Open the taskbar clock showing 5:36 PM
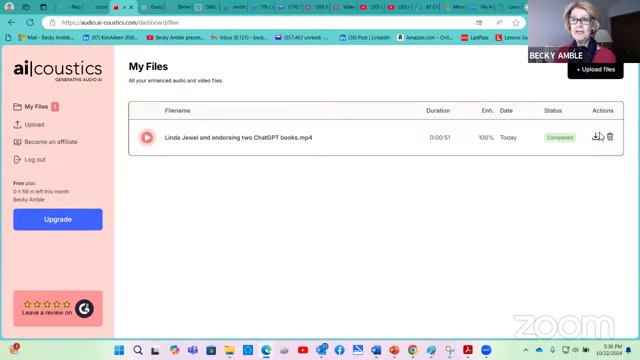The height and width of the screenshot is (360, 640). pyautogui.click(x=609, y=350)
